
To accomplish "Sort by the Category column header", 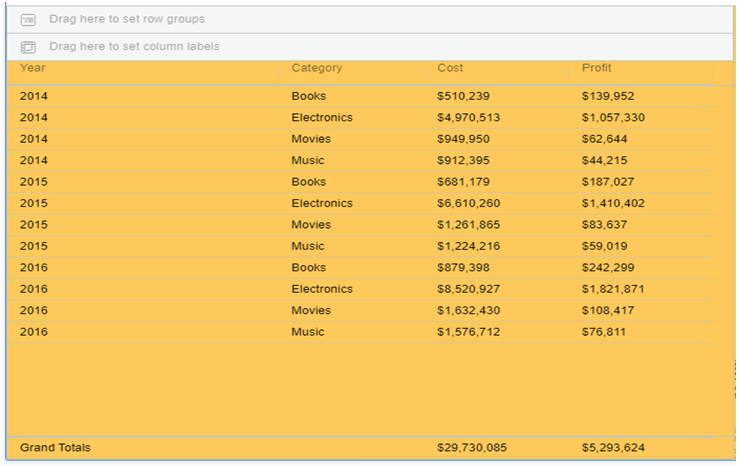I will (x=316, y=68).
